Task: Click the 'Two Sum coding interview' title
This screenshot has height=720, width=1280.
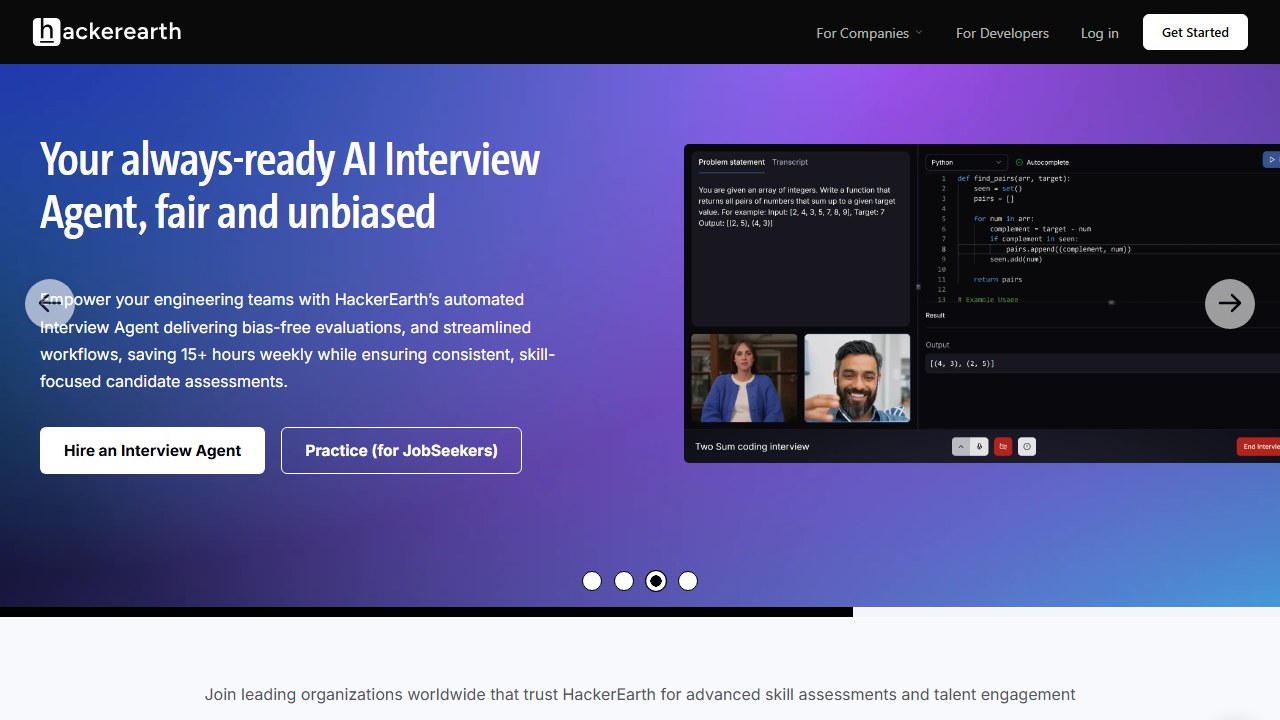Action: pos(752,447)
